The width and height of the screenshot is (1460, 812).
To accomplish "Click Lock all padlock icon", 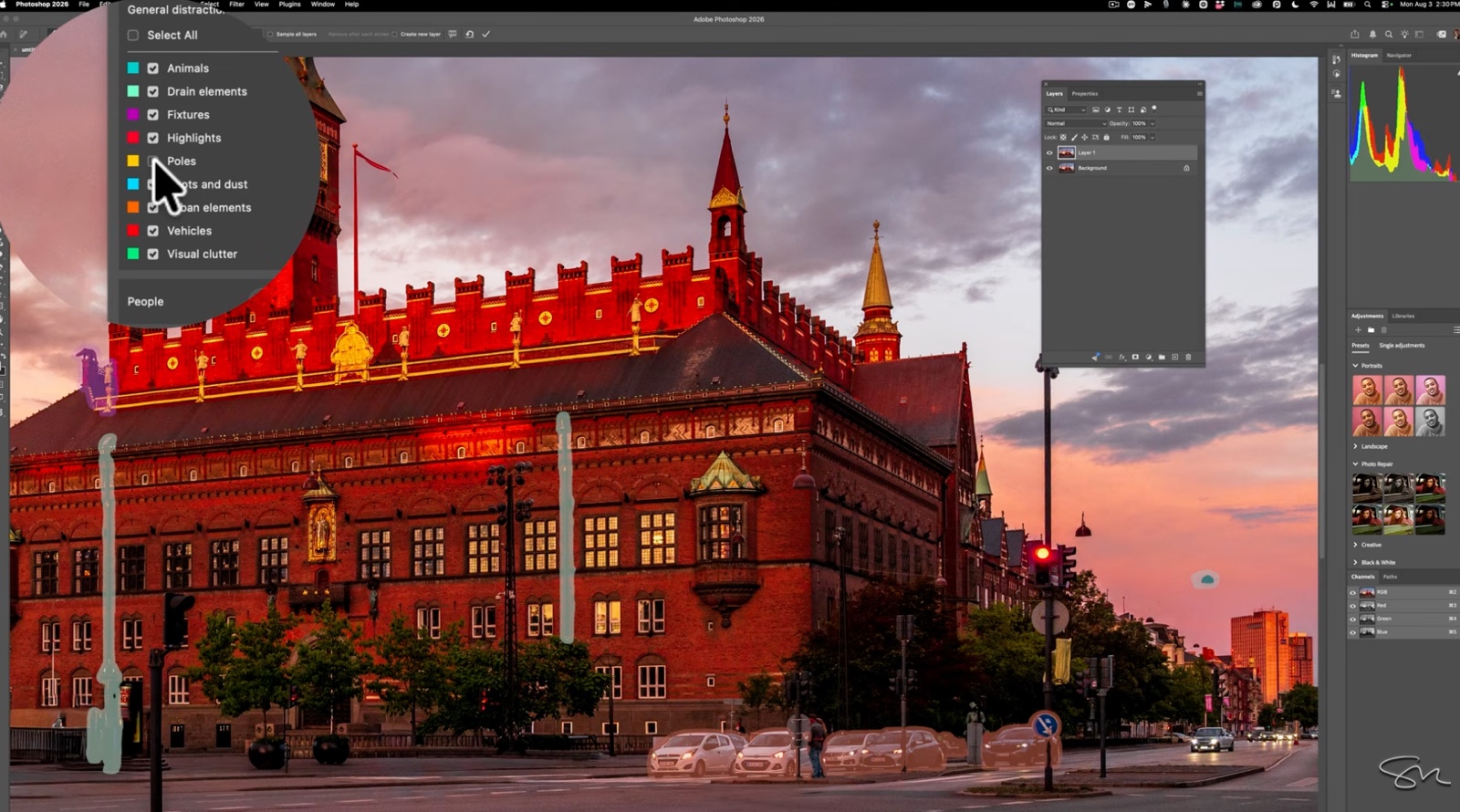I will click(1106, 137).
